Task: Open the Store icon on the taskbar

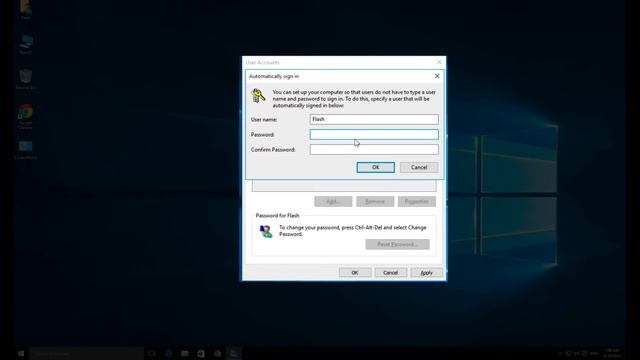Action: [x=201, y=353]
